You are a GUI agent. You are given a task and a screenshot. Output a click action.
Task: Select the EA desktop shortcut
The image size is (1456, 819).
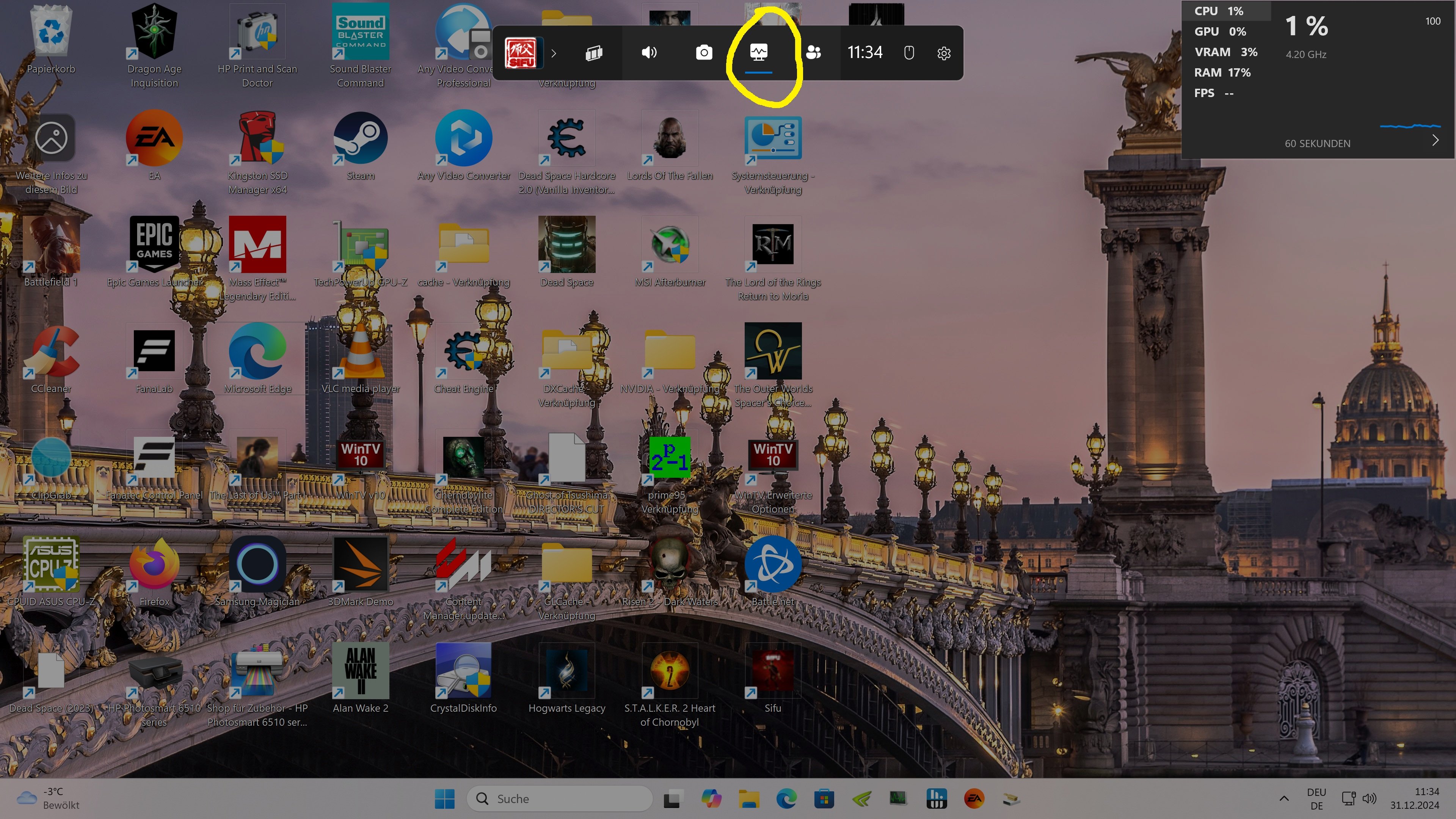(154, 146)
